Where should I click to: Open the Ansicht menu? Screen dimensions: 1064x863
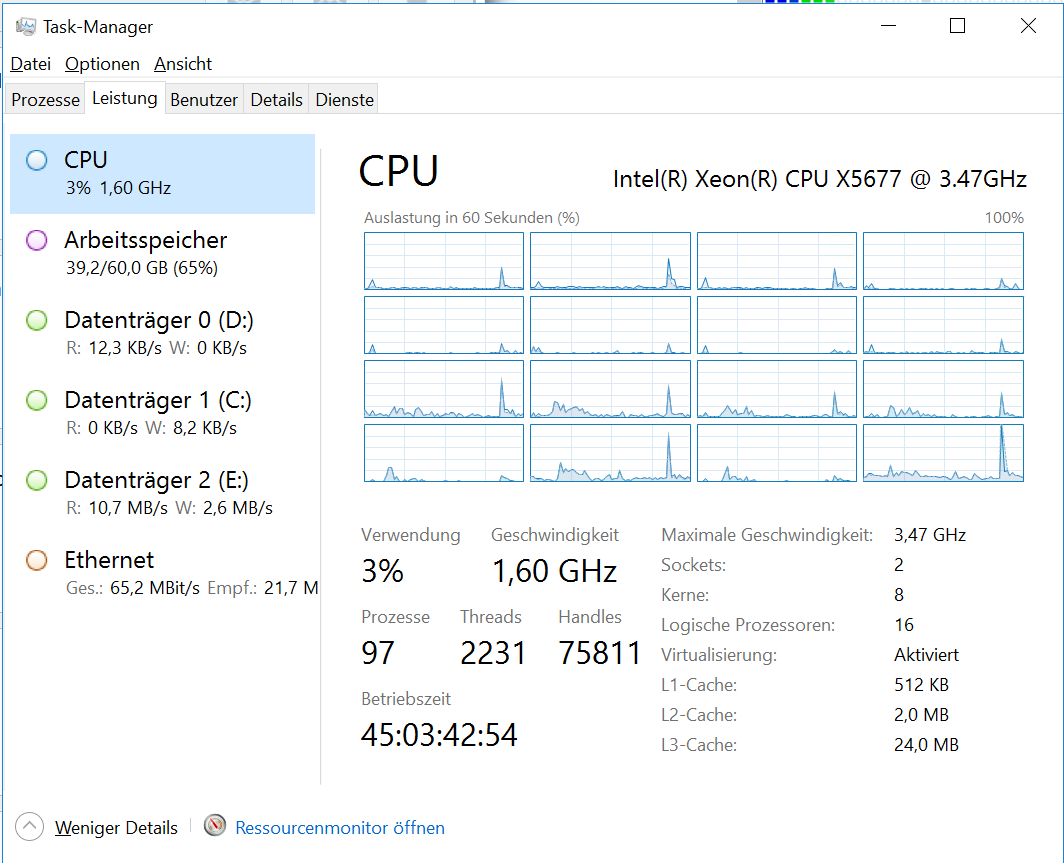(x=183, y=64)
